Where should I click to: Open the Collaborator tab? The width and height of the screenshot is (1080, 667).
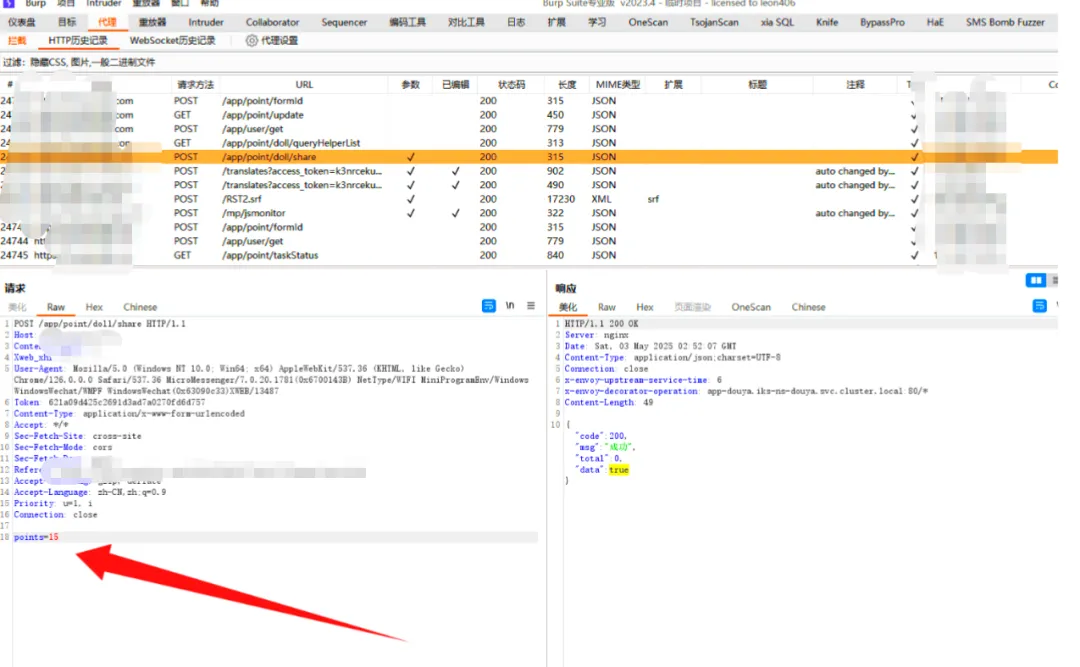point(272,22)
